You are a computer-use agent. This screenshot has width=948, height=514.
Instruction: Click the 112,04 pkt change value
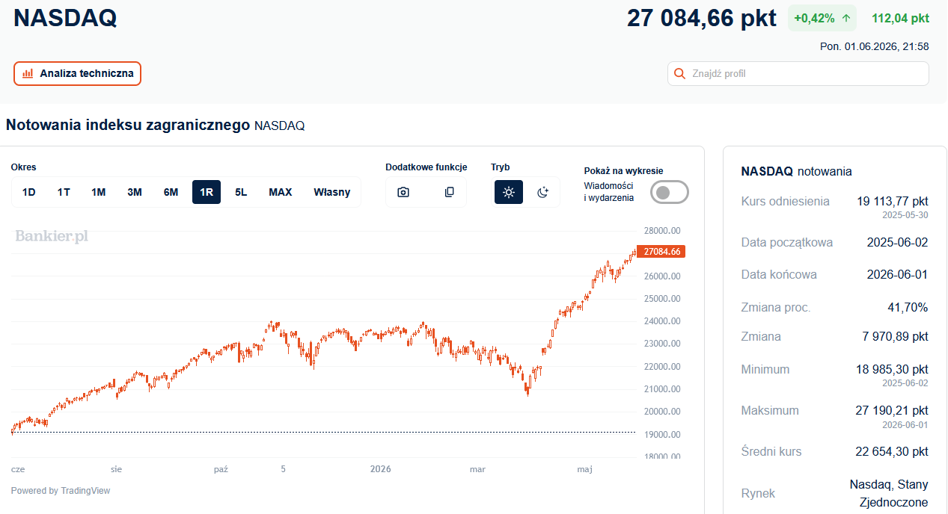click(900, 18)
